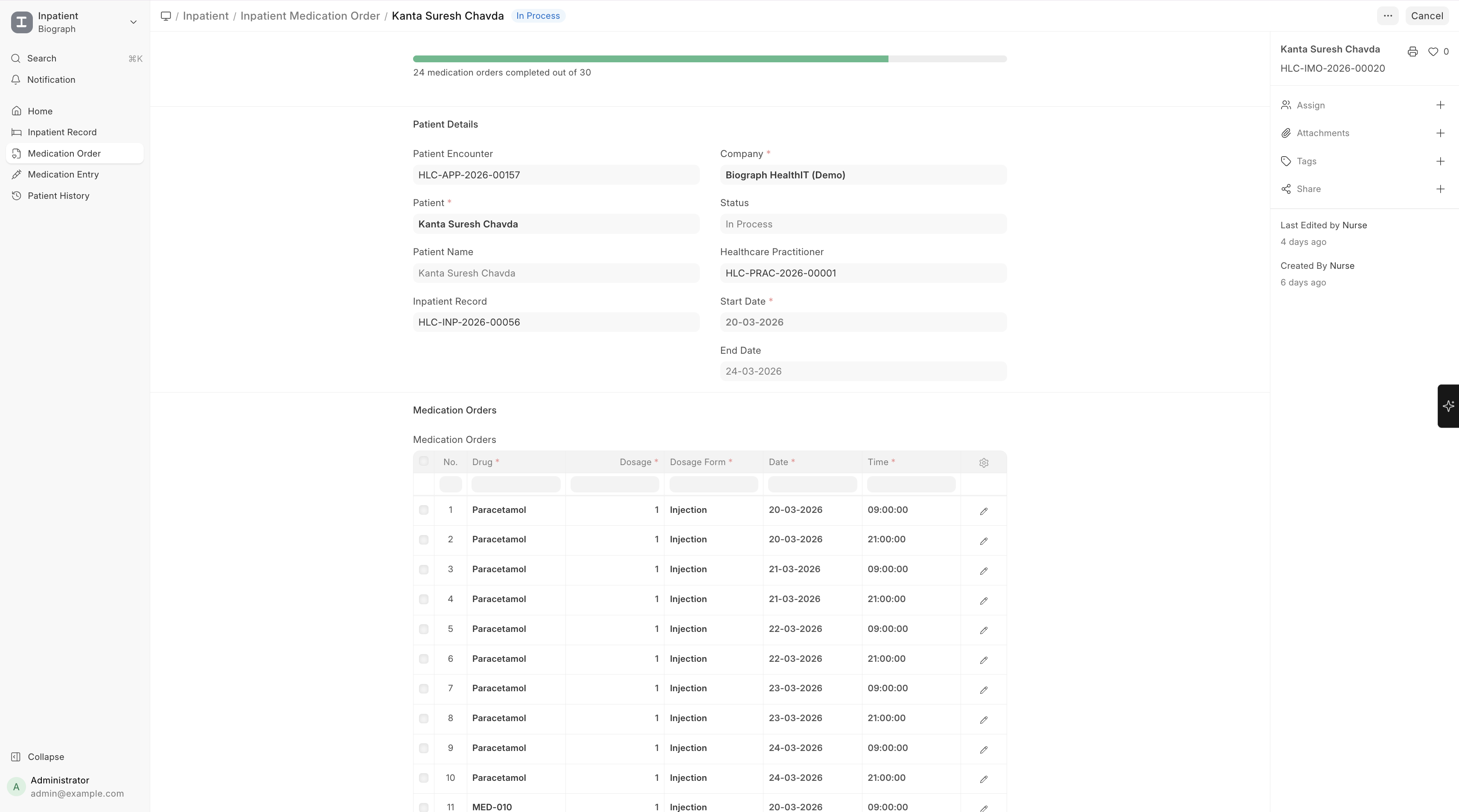Open the AI sparkle assistant button

[x=1447, y=405]
